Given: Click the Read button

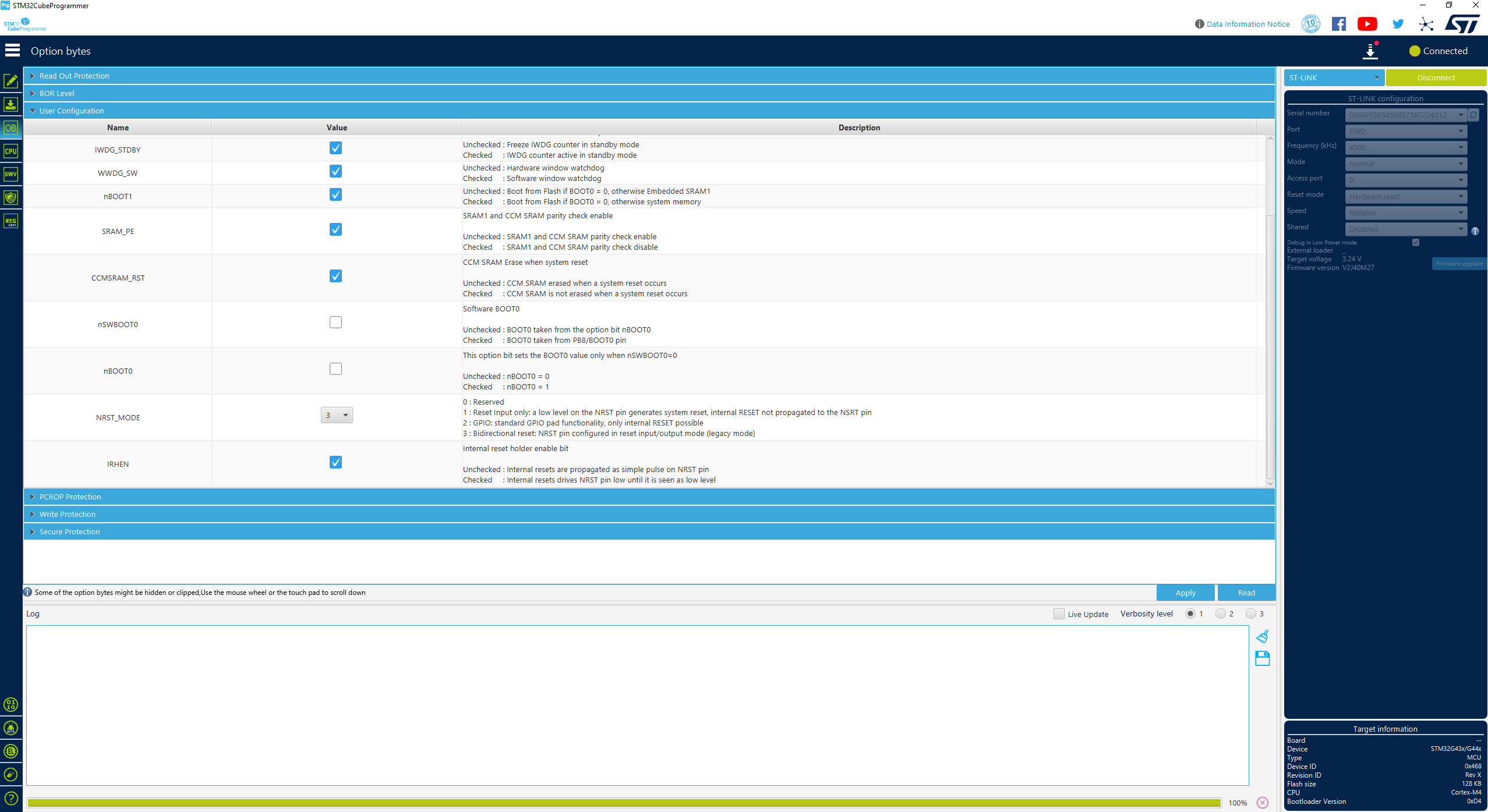Looking at the screenshot, I should pos(1246,593).
